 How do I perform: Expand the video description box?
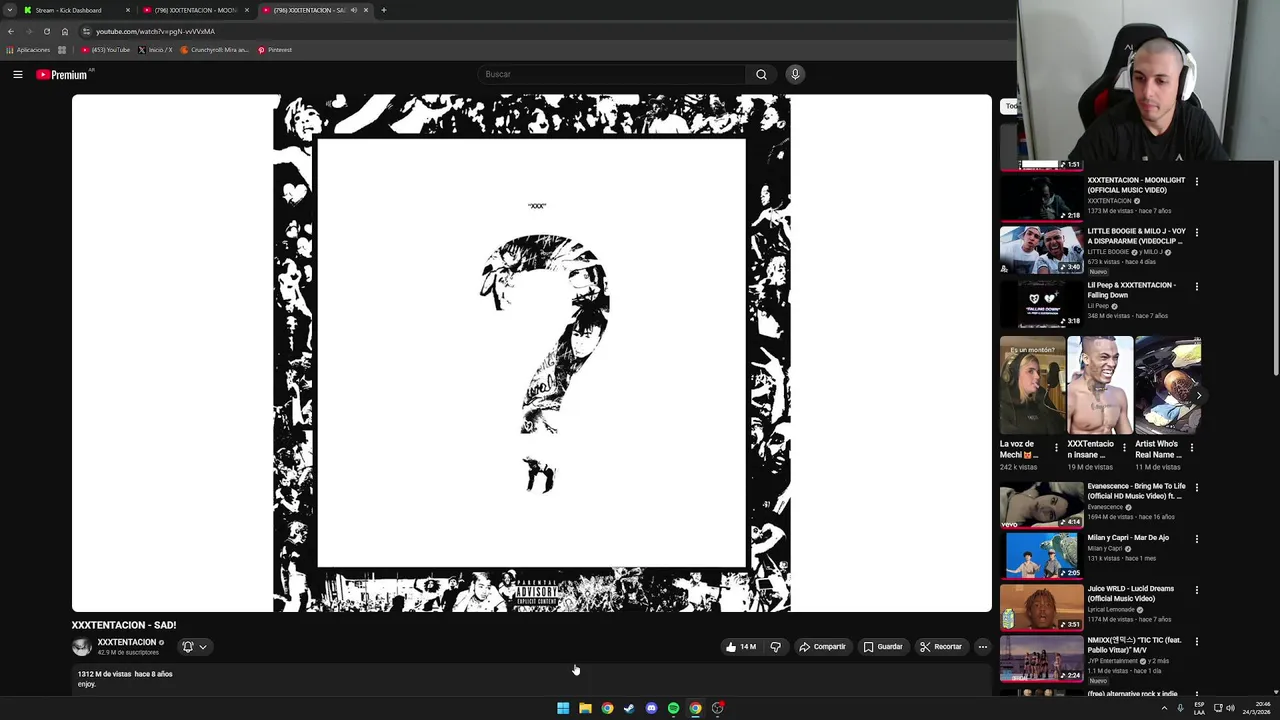click(x=531, y=679)
